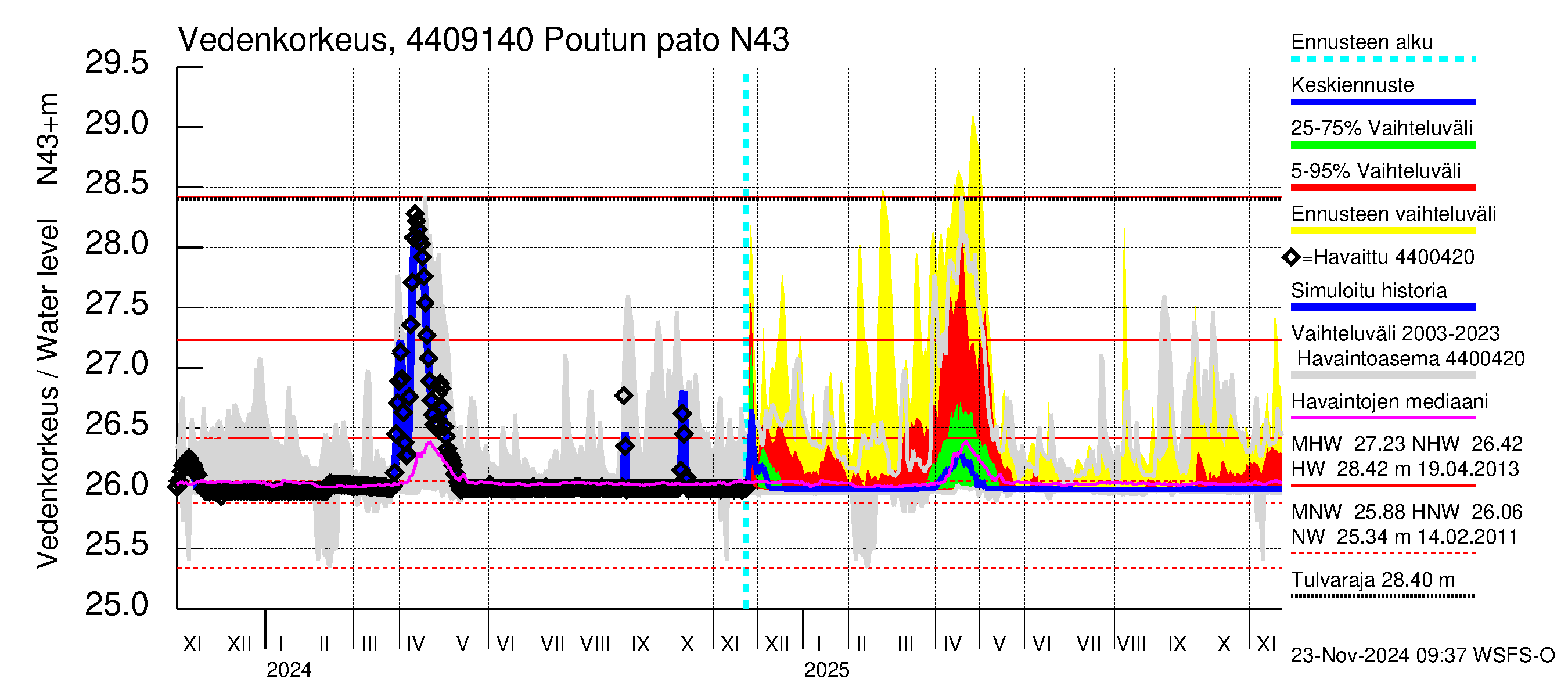Click the chart title 'Vedenkorkeus, 4409140 Poutun pato N43'
The image size is (1568, 697).
(x=483, y=39)
